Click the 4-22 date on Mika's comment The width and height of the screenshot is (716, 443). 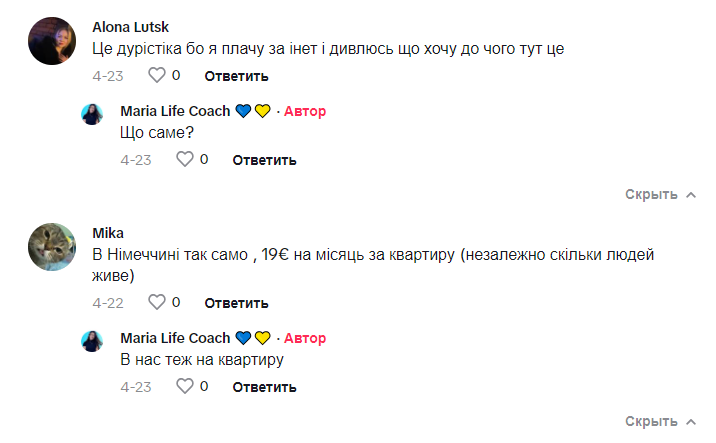(107, 303)
